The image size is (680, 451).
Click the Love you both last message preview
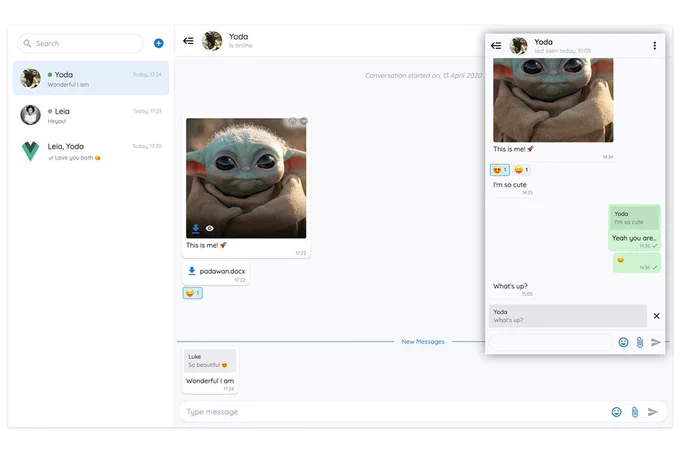(x=75, y=158)
